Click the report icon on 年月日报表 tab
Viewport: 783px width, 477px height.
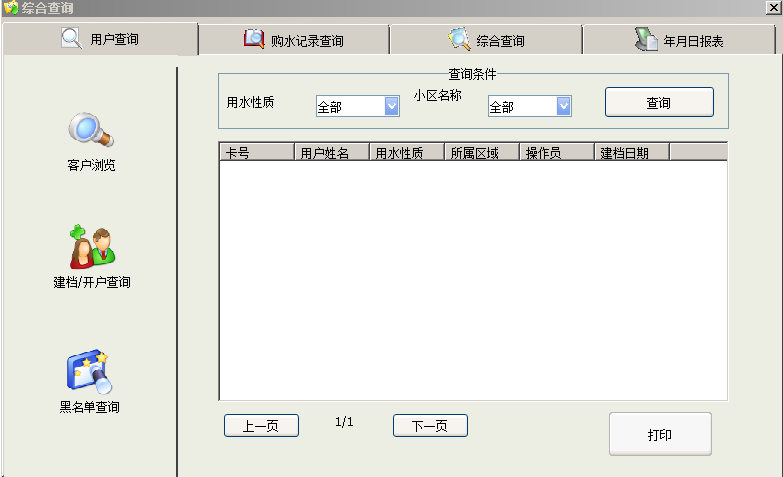[646, 39]
